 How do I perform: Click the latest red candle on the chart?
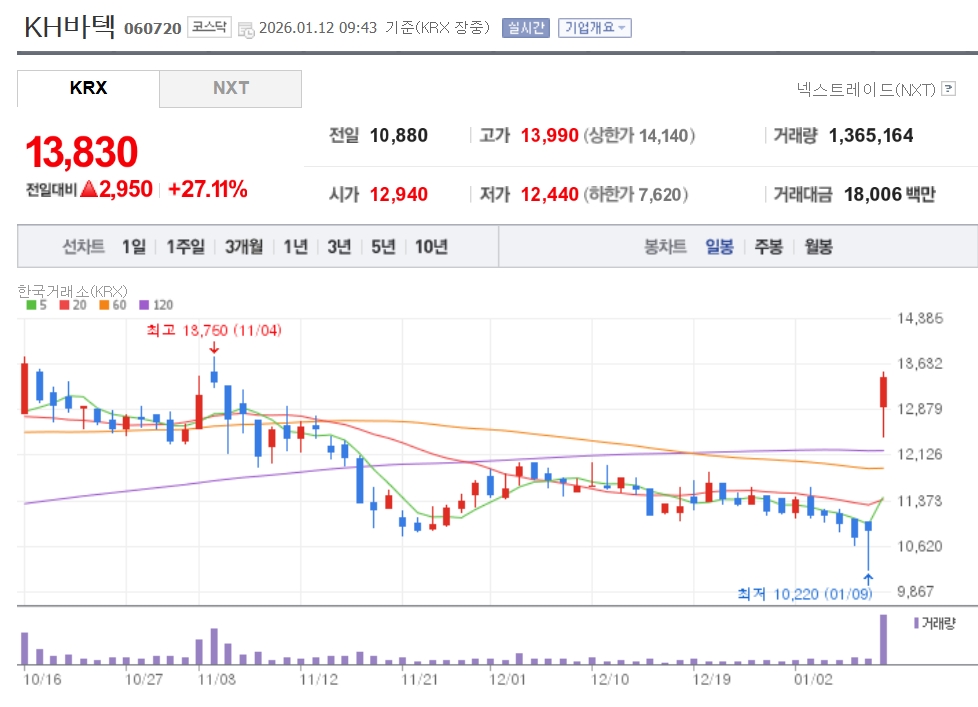tap(883, 392)
